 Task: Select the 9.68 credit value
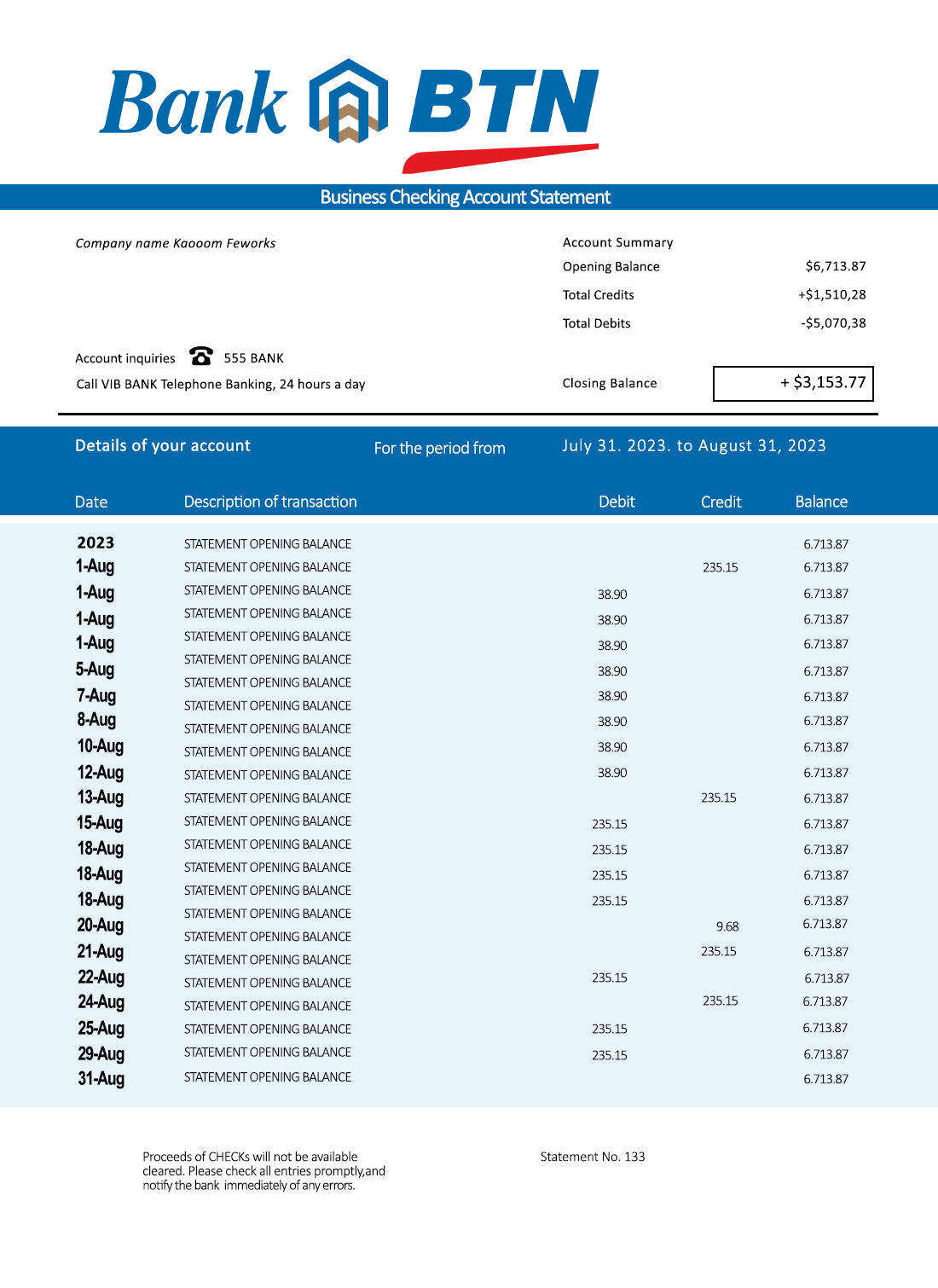727,926
